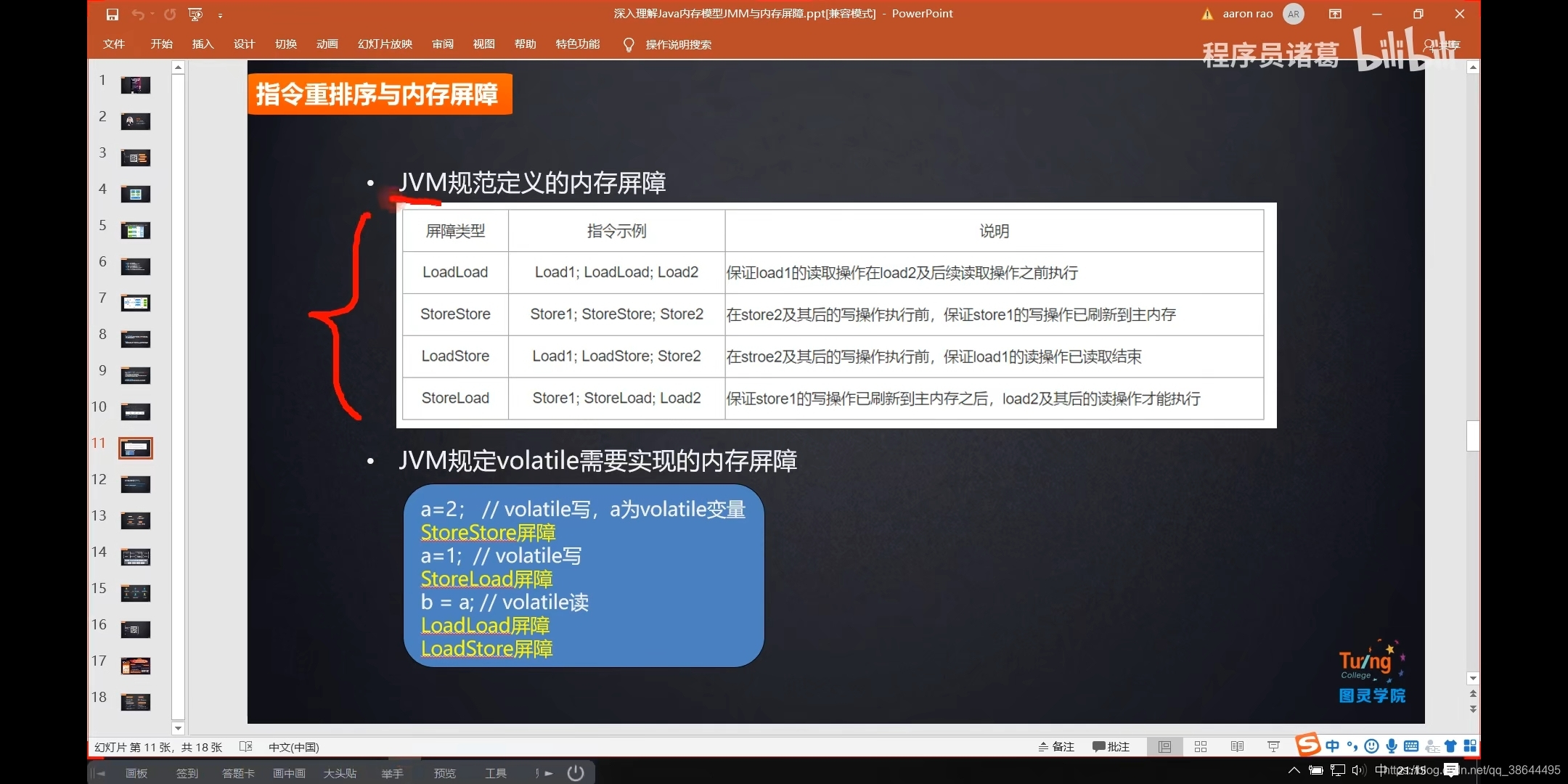Toggle the 批注 comments pane

click(1111, 746)
